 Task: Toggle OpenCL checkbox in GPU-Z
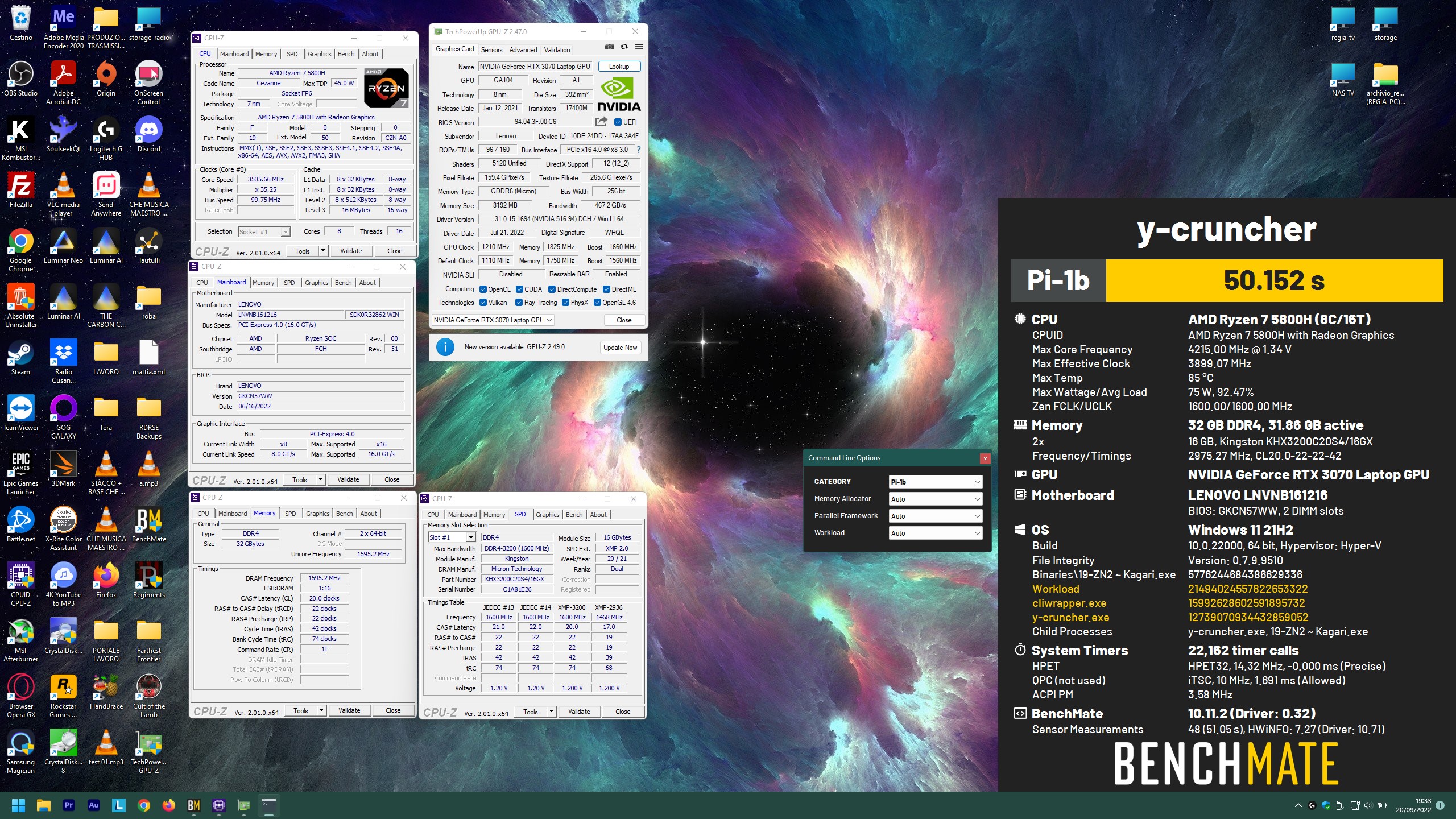[483, 289]
